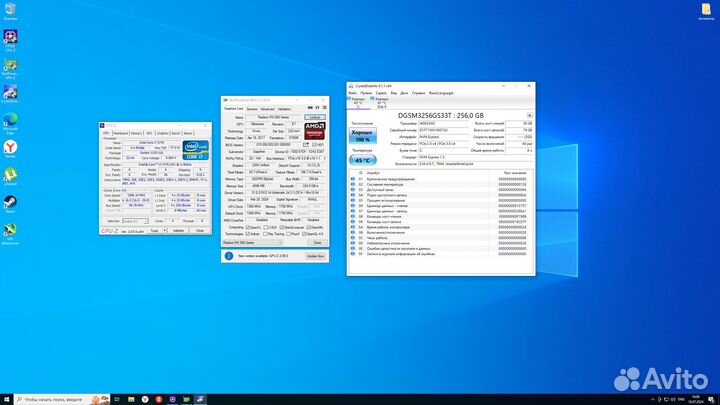Show hidden icons in the system tray
Viewport: 720px width, 405px height.
(x=652, y=399)
